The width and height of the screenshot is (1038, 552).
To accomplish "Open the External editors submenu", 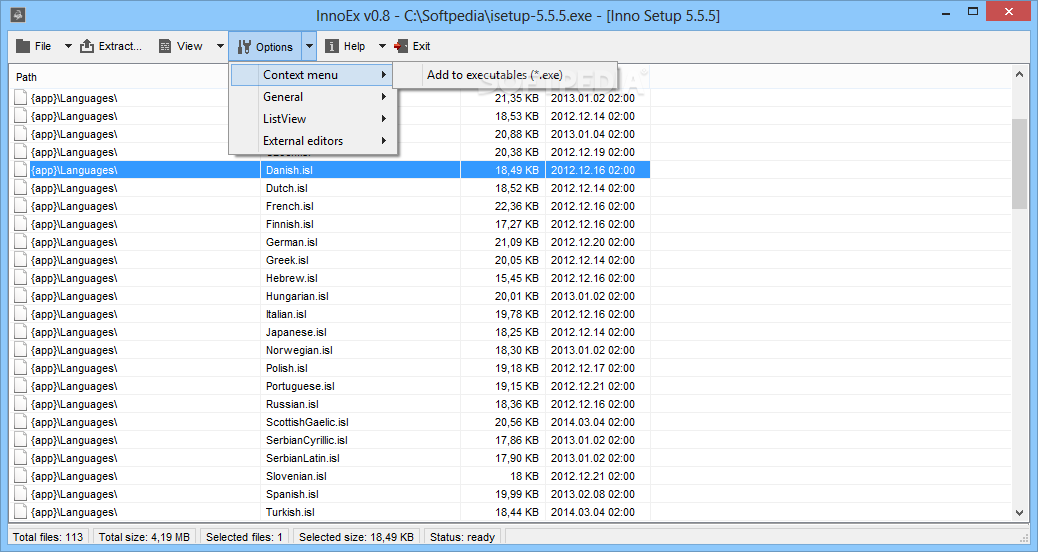I will [x=312, y=140].
